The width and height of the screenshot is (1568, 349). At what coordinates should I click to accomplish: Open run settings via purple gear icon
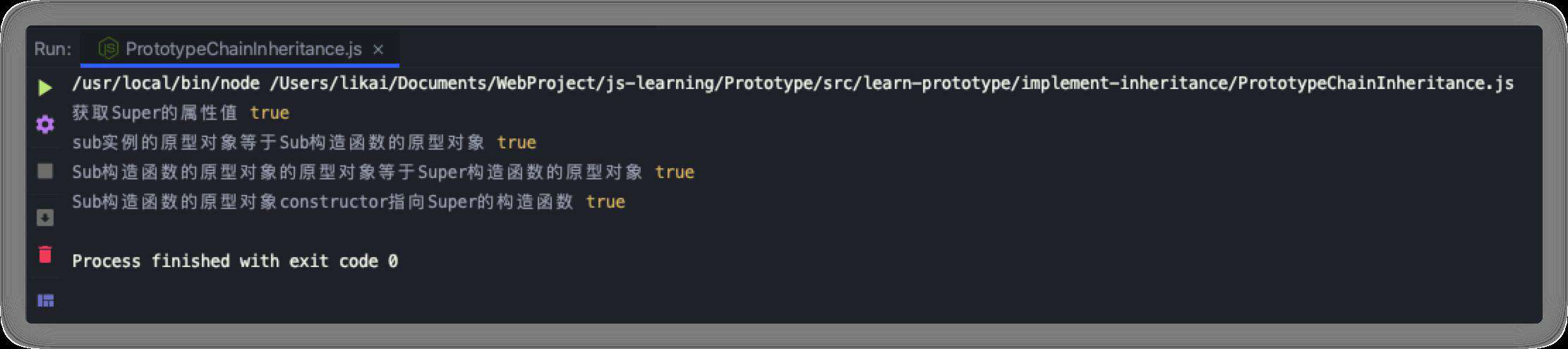coord(45,124)
